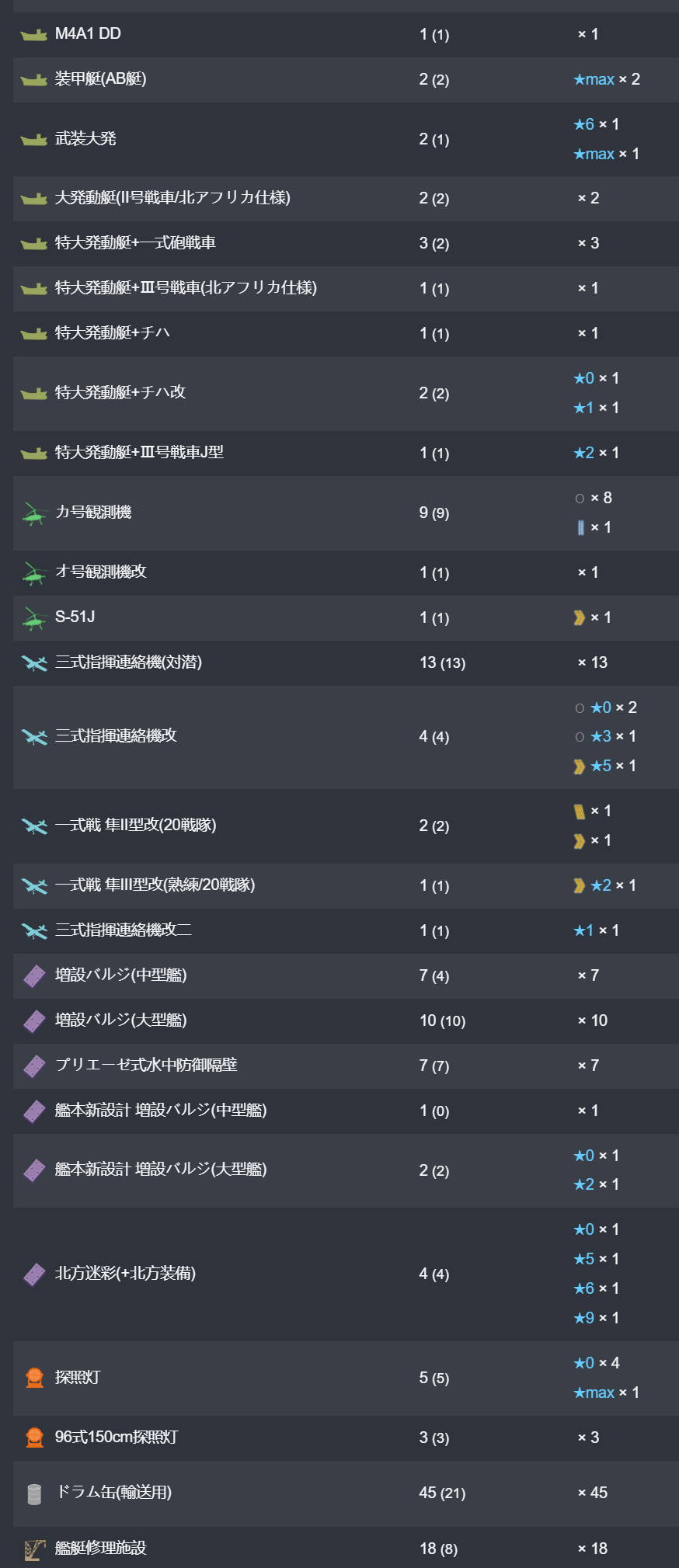Click the autogyro icon beside S-51J
The width and height of the screenshot is (679, 1568).
pyautogui.click(x=34, y=618)
